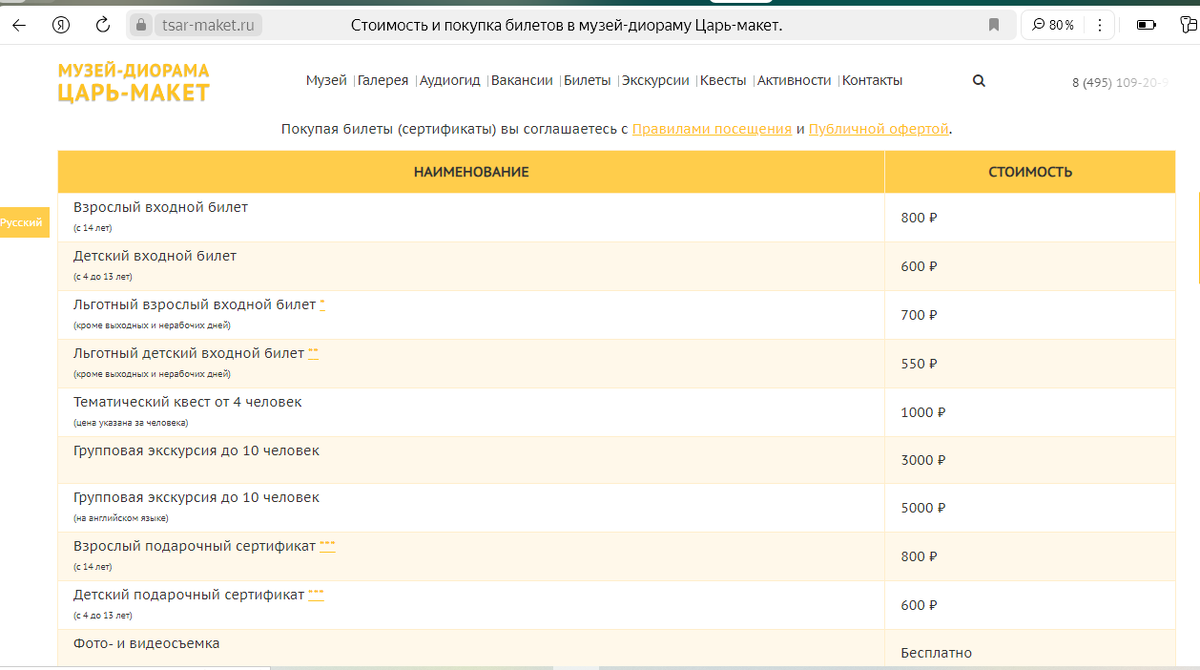Screen dimensions: 1200x670
Task: Open the Квесты menu item
Action: [723, 81]
